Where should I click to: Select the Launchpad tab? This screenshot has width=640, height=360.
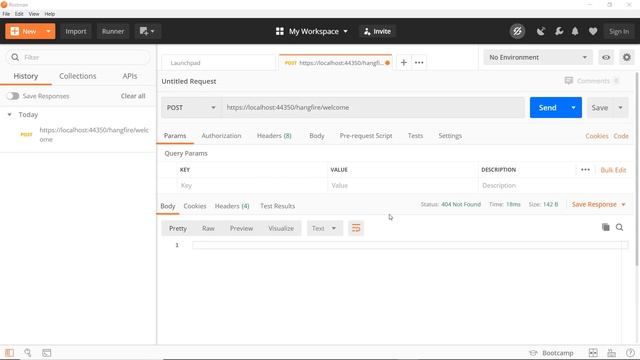(219, 63)
